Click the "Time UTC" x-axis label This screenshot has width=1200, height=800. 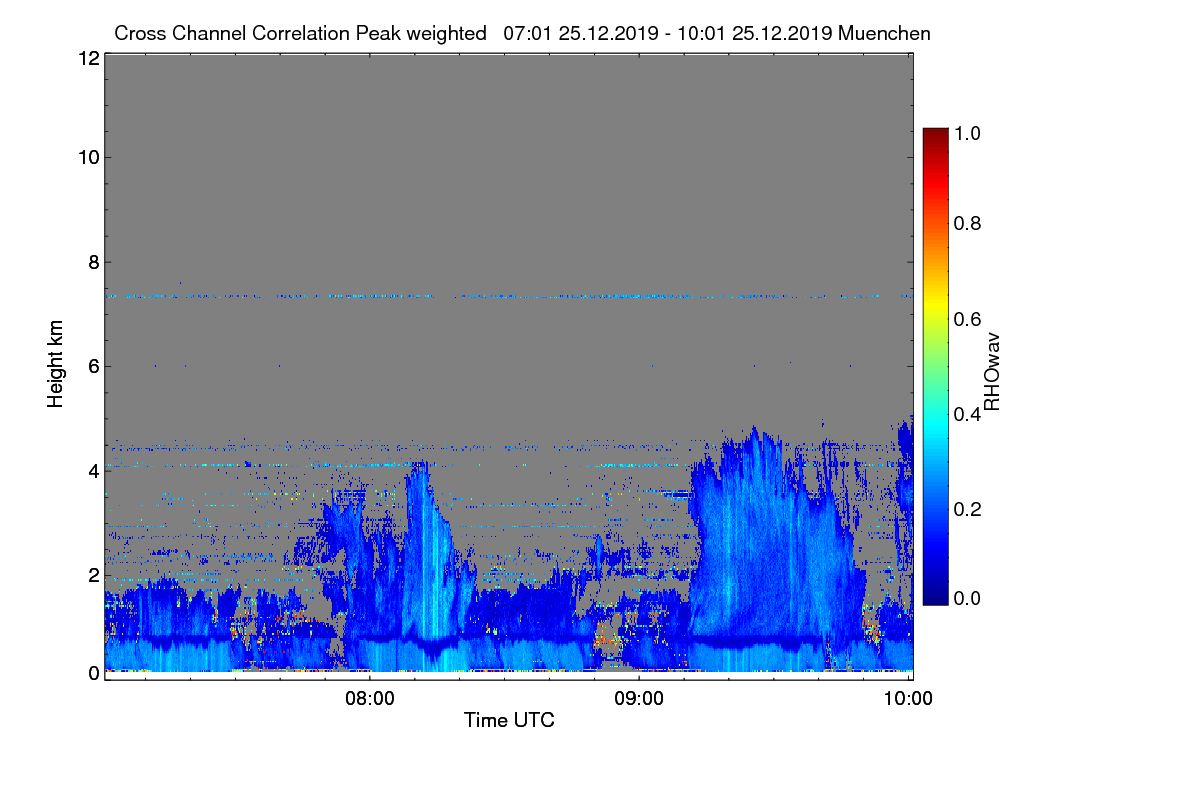click(x=509, y=720)
